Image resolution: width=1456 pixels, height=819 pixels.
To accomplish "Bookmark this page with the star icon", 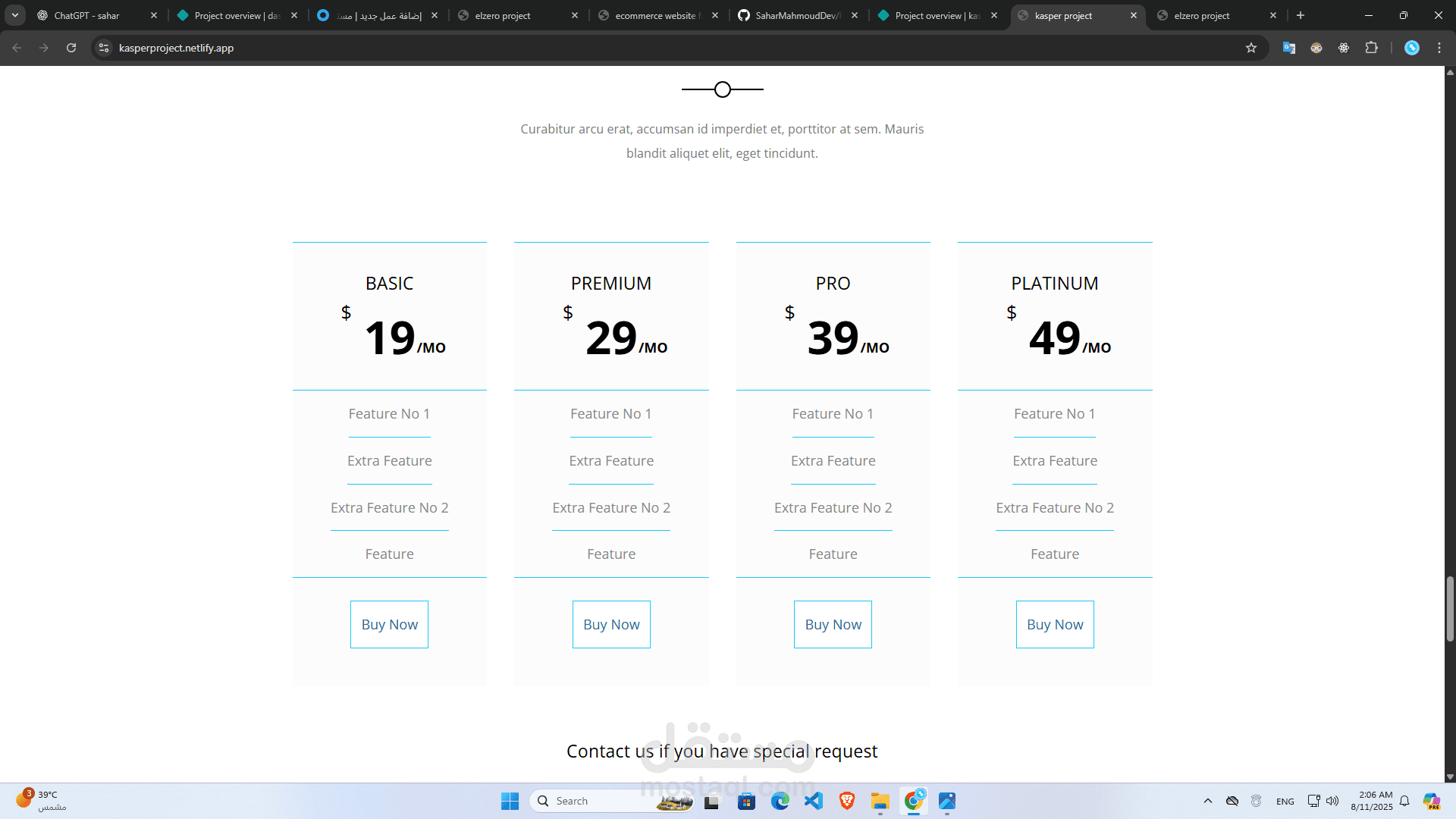I will (x=1251, y=48).
